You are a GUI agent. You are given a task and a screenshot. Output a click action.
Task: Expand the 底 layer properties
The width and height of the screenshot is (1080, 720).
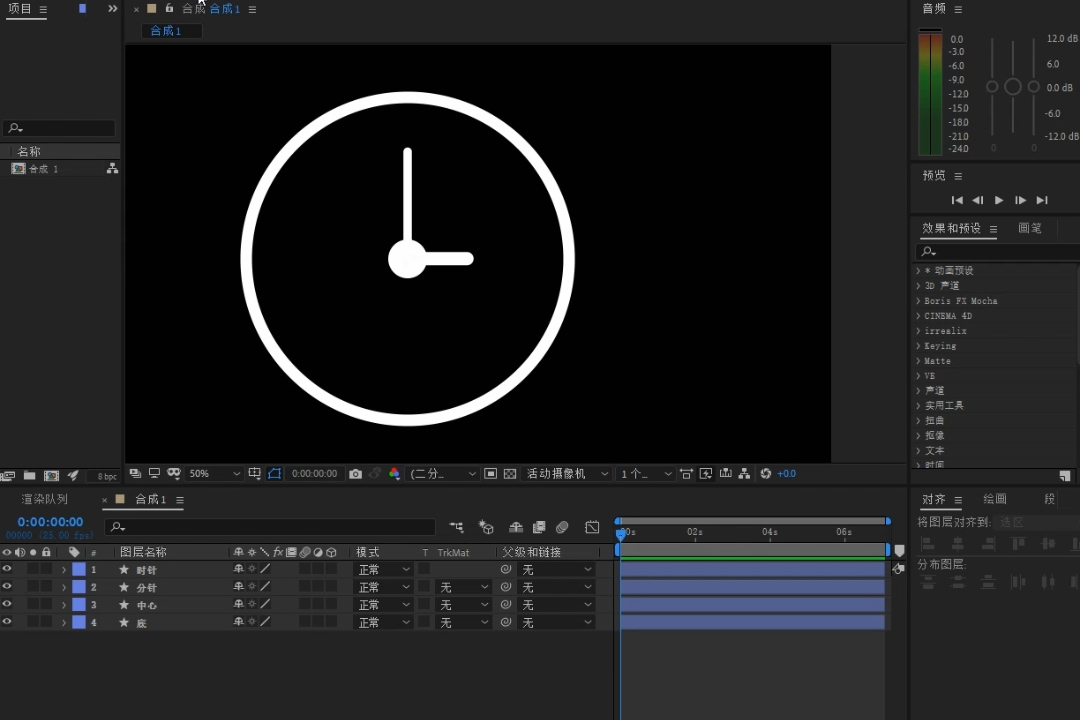tap(64, 622)
